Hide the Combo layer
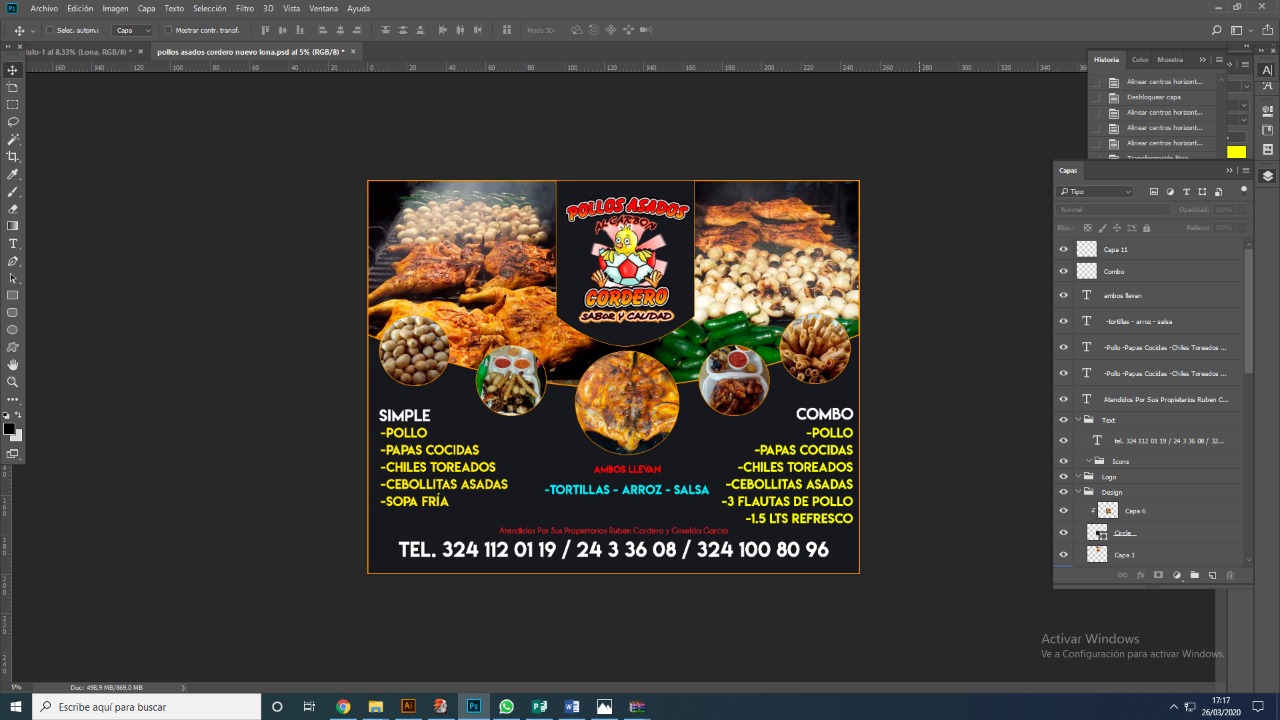Image resolution: width=1280 pixels, height=720 pixels. [1063, 271]
